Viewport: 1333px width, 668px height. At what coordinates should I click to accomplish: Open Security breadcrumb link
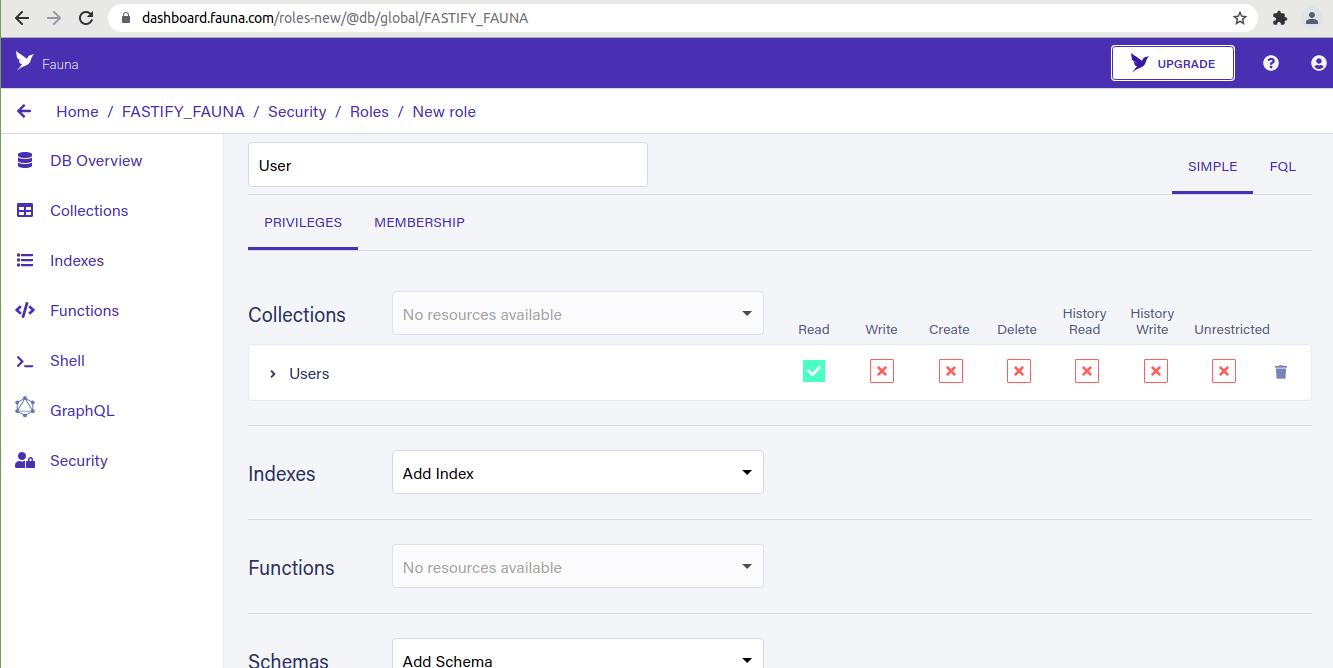click(297, 112)
